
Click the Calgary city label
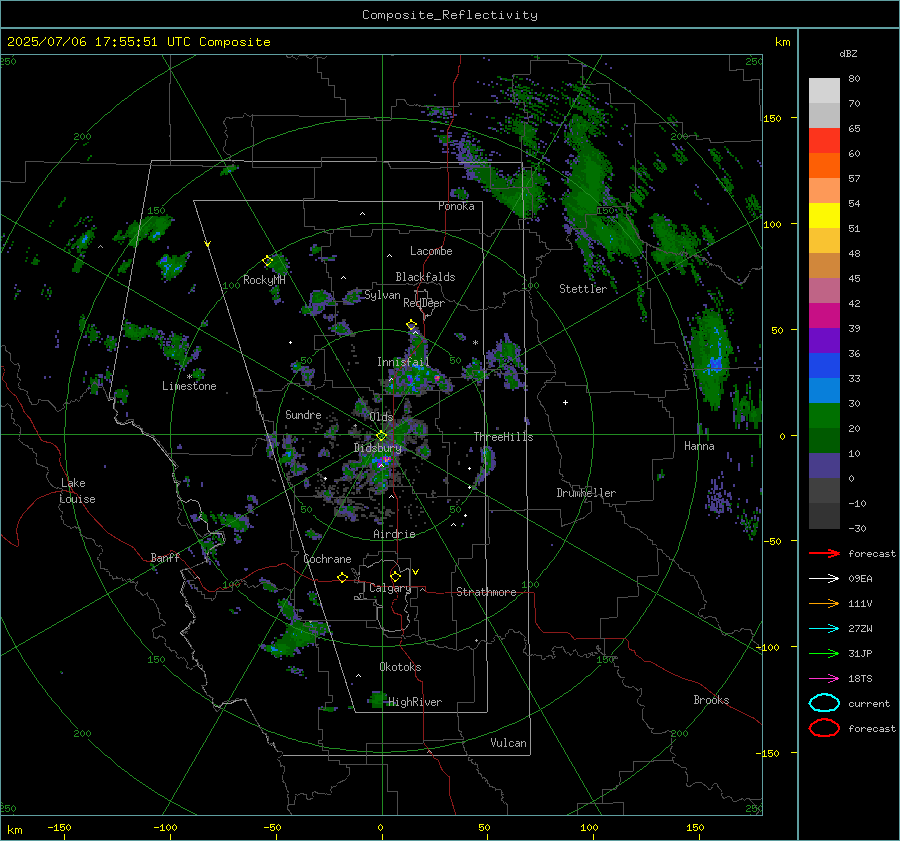pos(390,588)
